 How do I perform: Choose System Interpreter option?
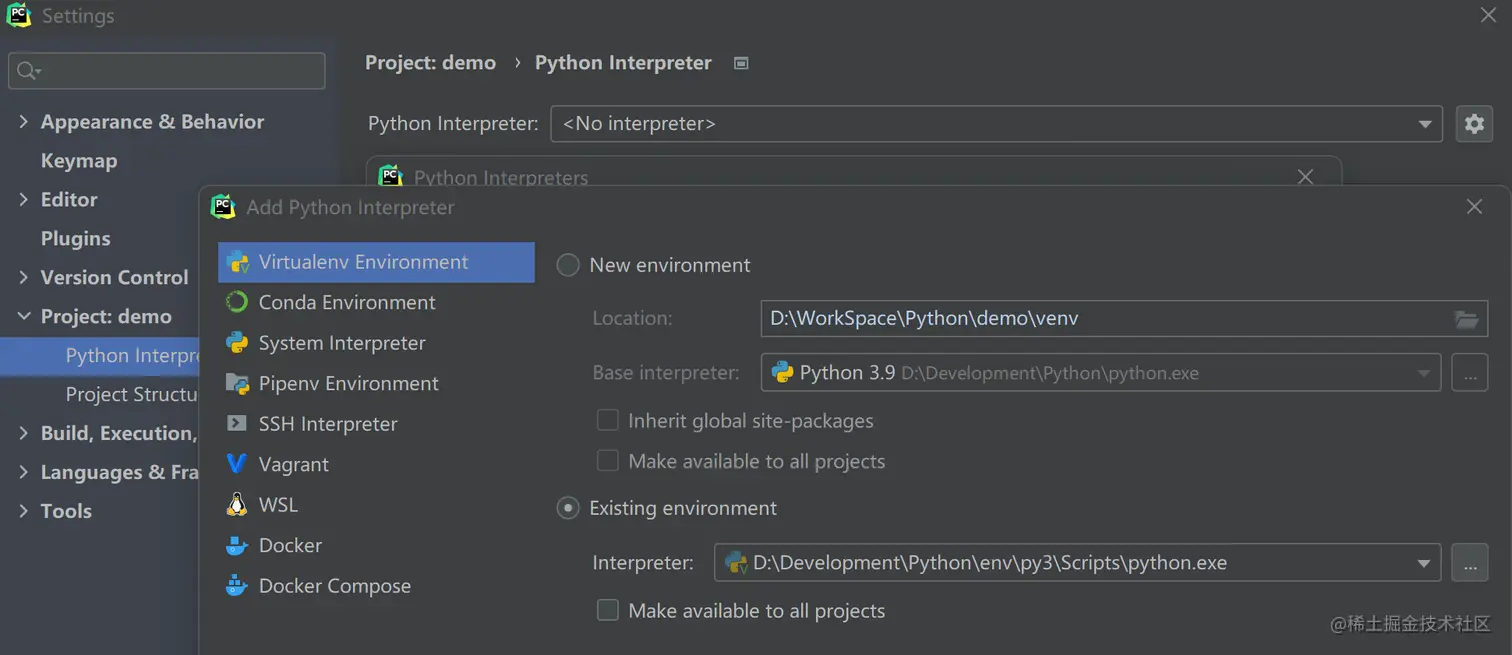(341, 343)
